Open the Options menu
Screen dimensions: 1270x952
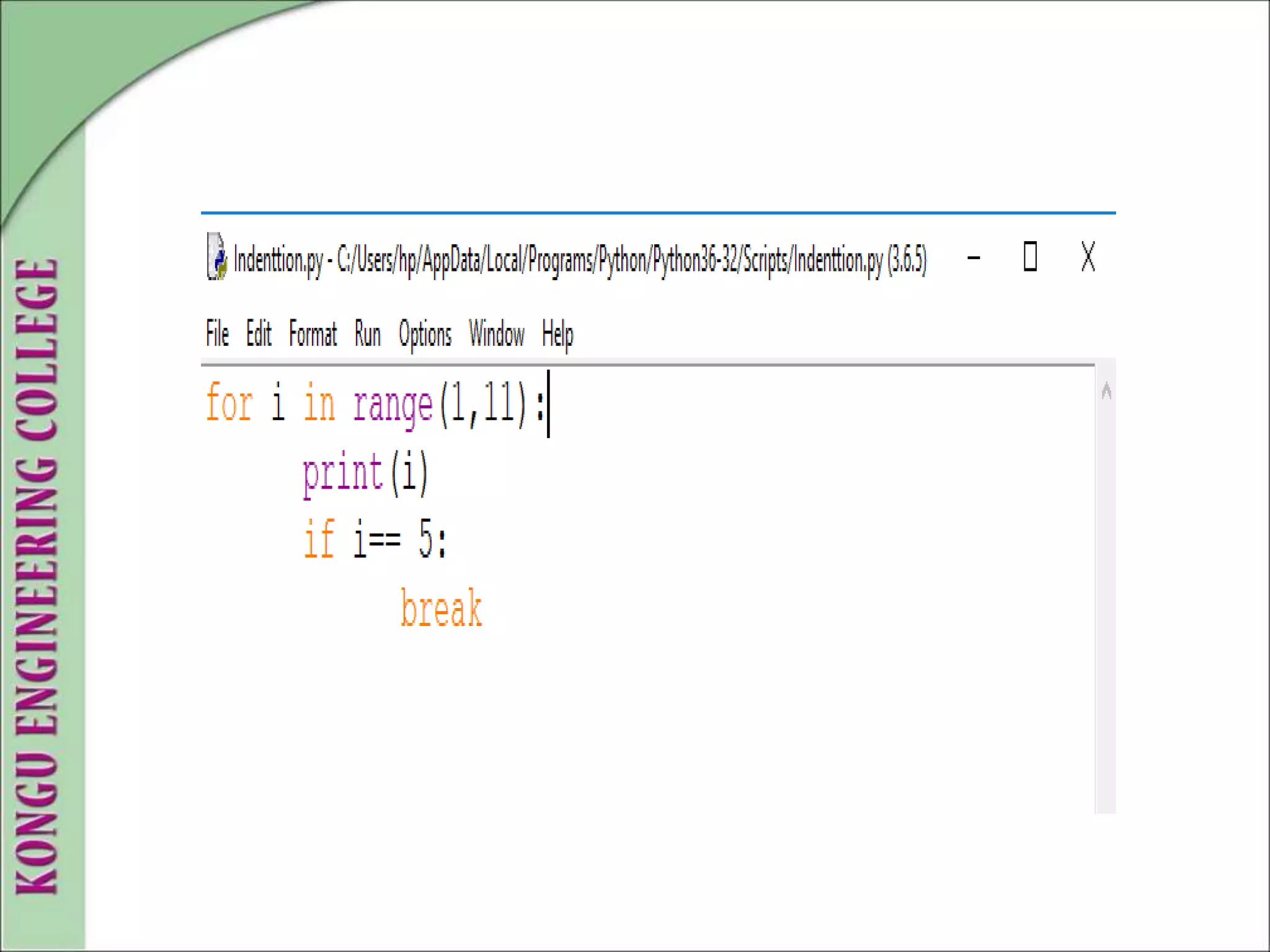coord(425,334)
